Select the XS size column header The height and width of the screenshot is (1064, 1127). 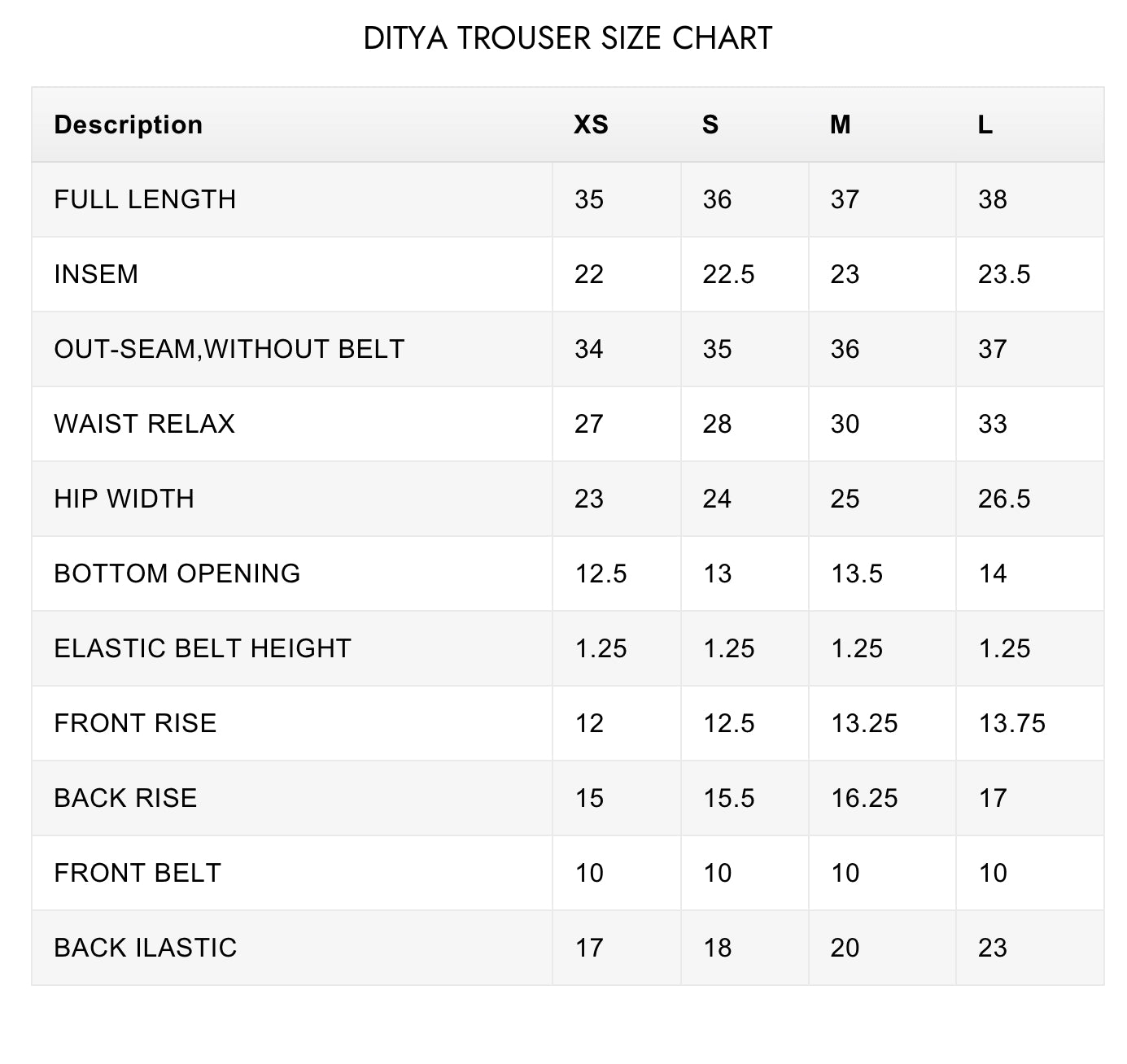591,124
